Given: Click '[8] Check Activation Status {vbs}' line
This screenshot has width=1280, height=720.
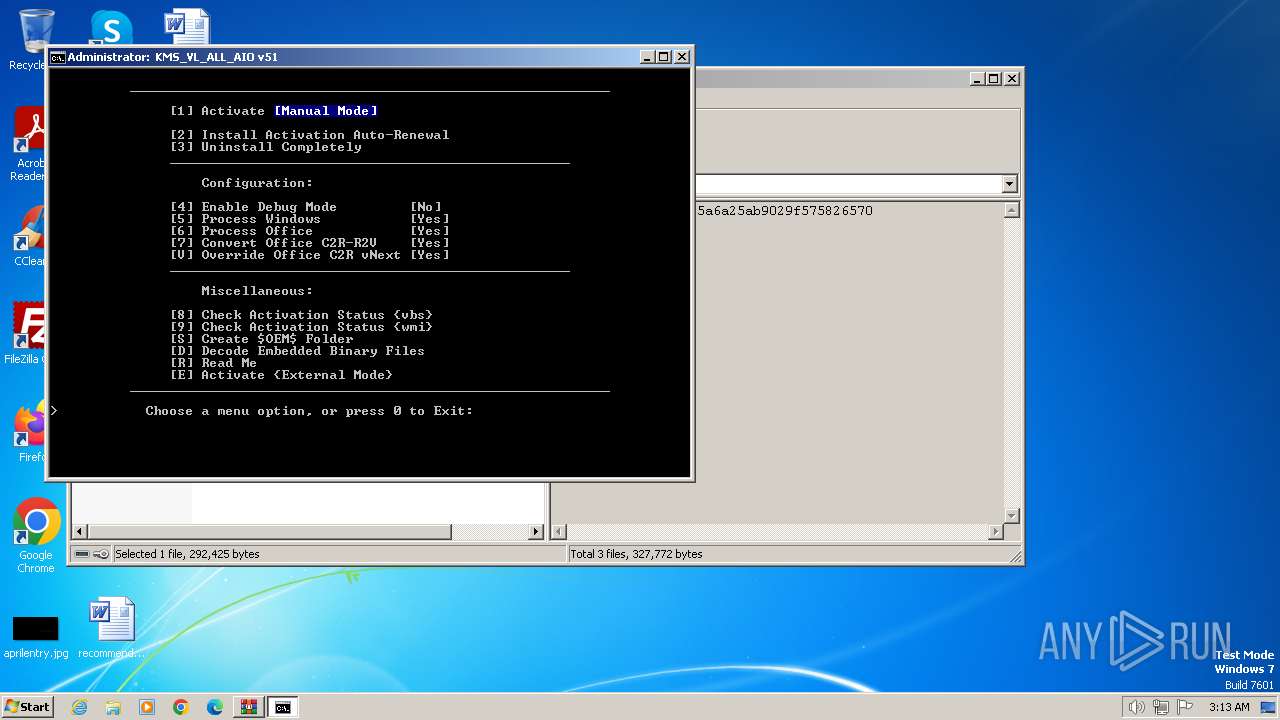Looking at the screenshot, I should (x=302, y=315).
